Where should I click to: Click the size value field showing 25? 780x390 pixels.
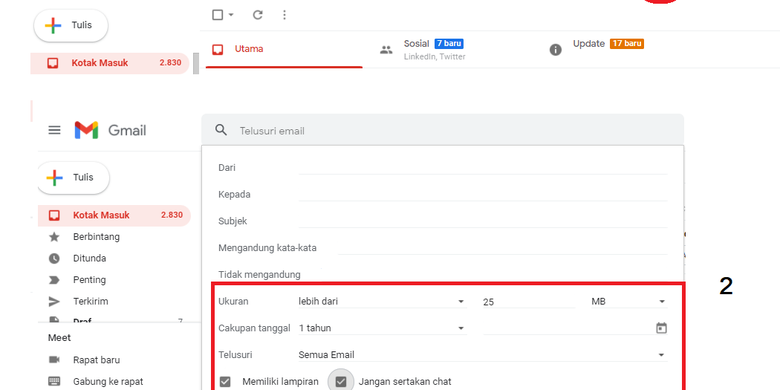point(528,301)
